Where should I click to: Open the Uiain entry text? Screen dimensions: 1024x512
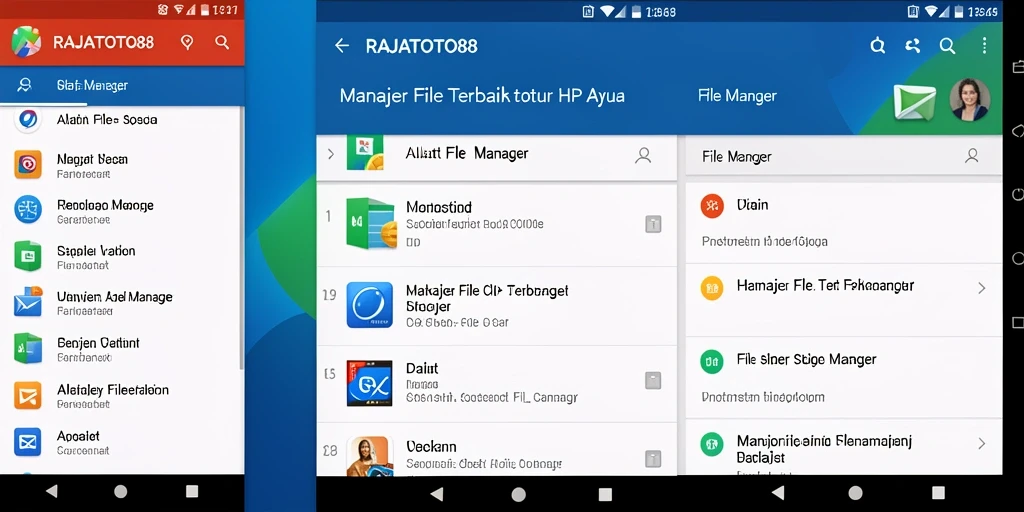(752, 205)
